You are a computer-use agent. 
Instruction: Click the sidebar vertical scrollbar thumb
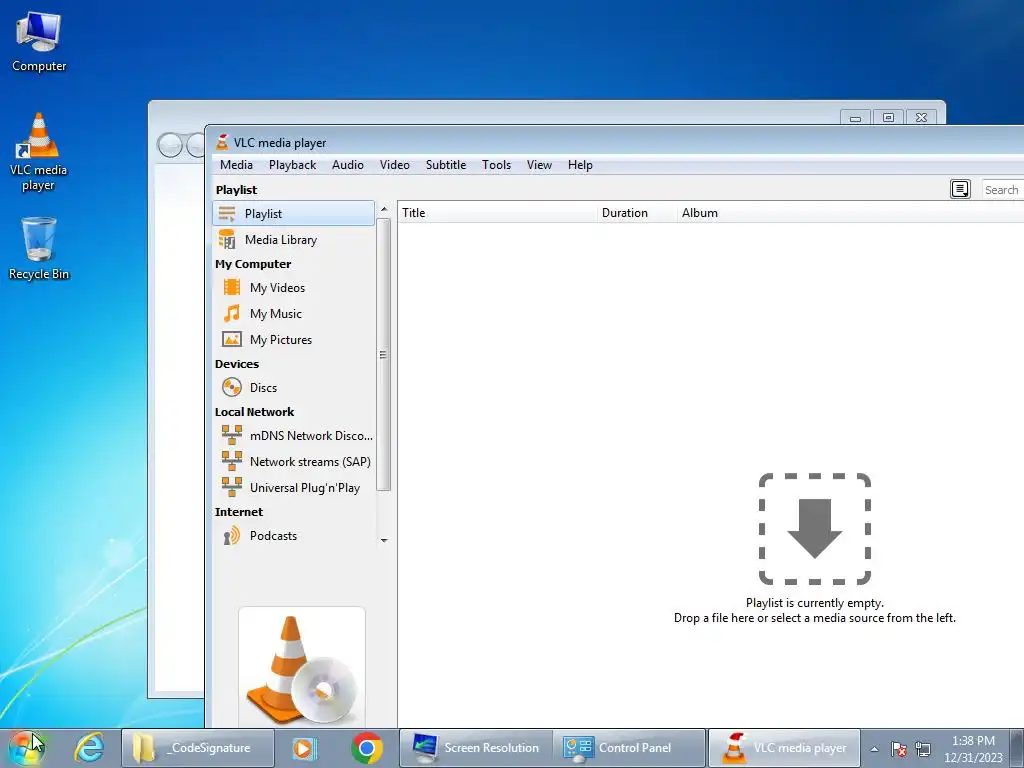click(384, 355)
